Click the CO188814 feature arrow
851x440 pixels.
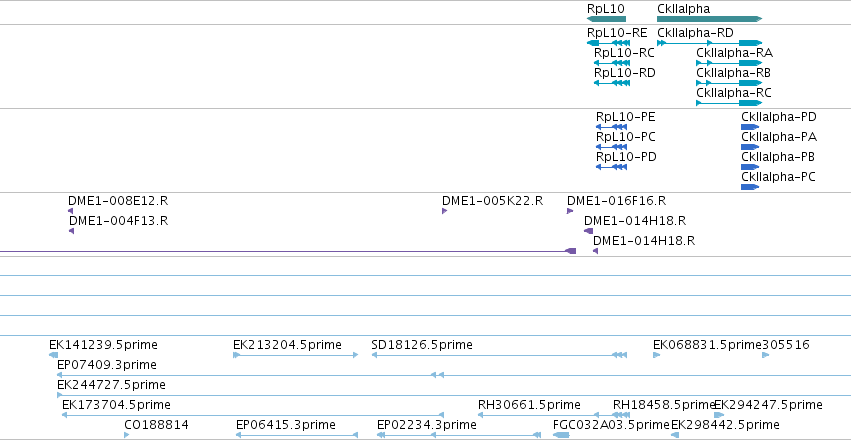click(x=127, y=435)
